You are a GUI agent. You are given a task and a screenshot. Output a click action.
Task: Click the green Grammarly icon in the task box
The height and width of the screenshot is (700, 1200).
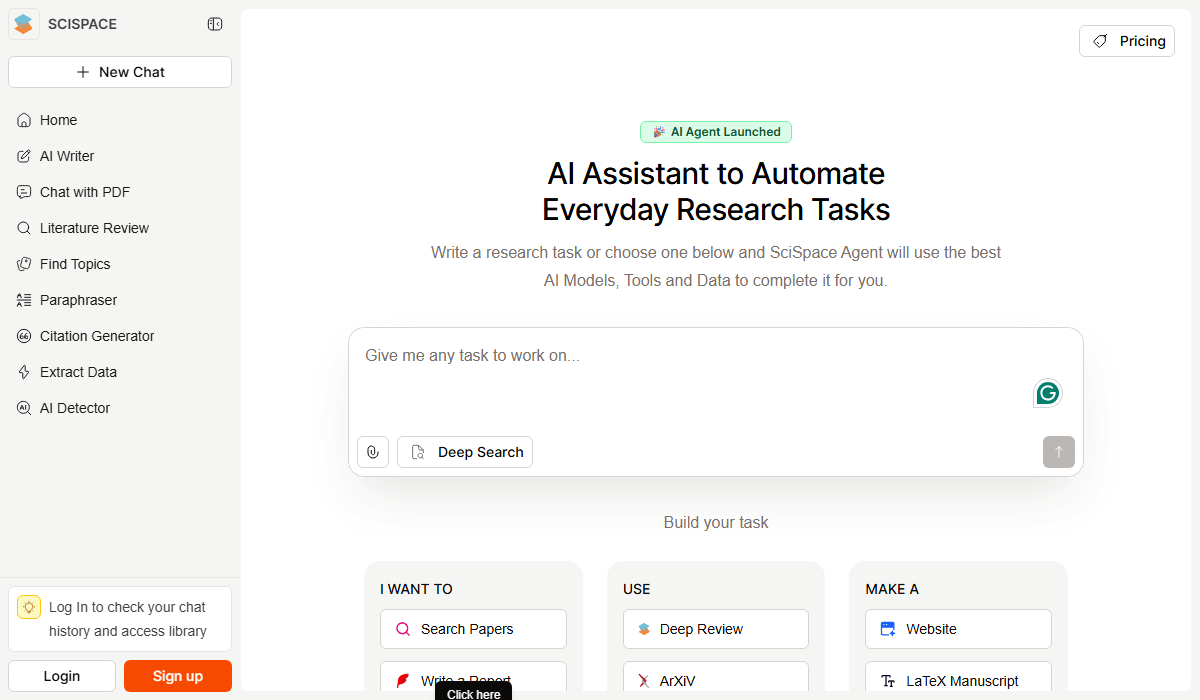pos(1047,393)
